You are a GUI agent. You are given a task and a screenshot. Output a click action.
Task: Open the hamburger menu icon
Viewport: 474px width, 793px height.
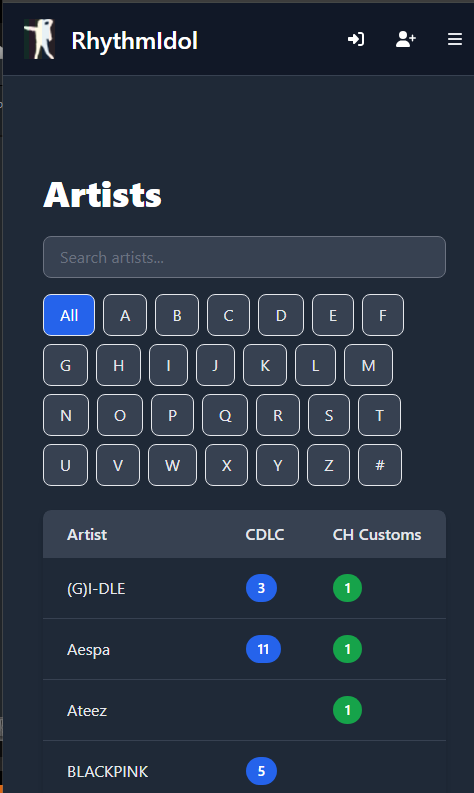point(455,39)
